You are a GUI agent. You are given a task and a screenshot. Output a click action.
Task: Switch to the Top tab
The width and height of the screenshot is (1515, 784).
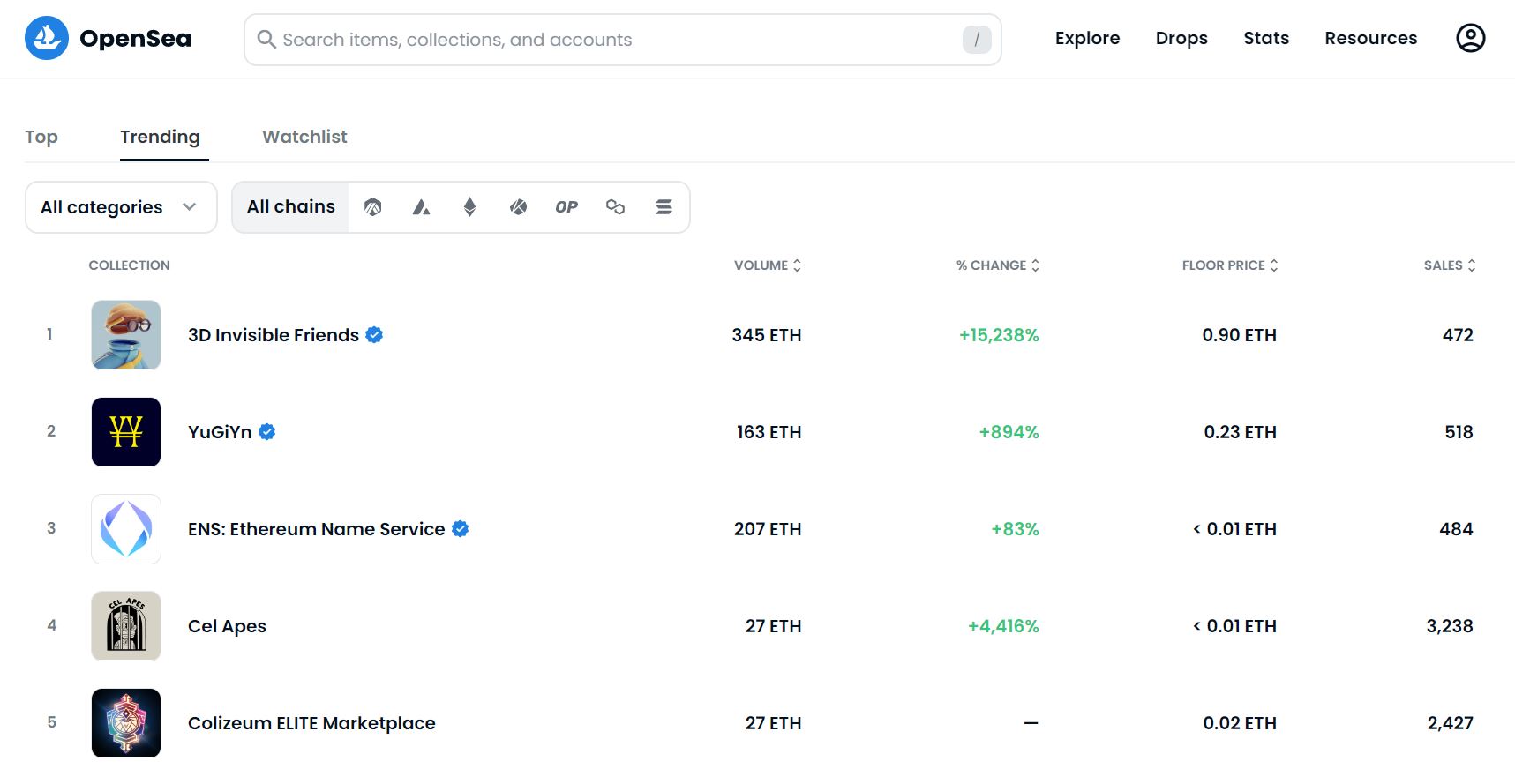click(x=41, y=137)
